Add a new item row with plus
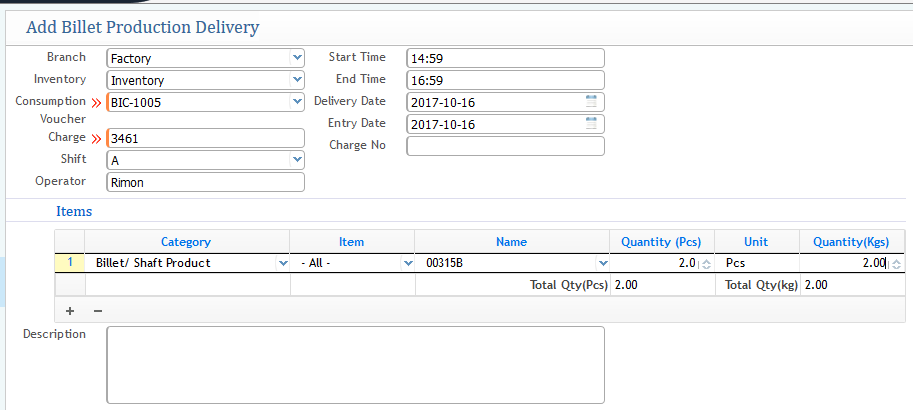 [70, 311]
